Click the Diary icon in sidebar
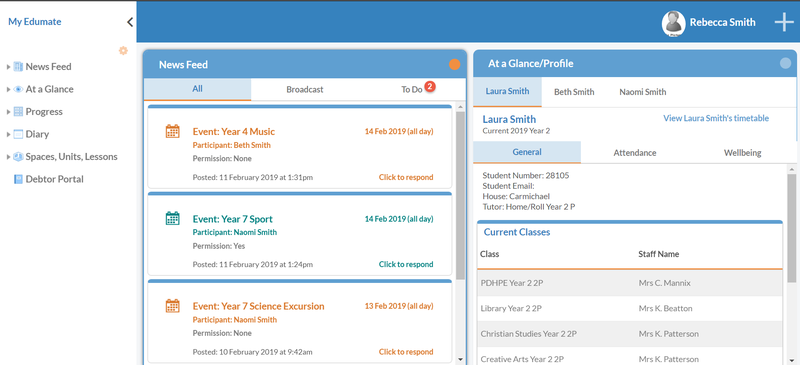Image resolution: width=800 pixels, height=365 pixels. coord(18,134)
